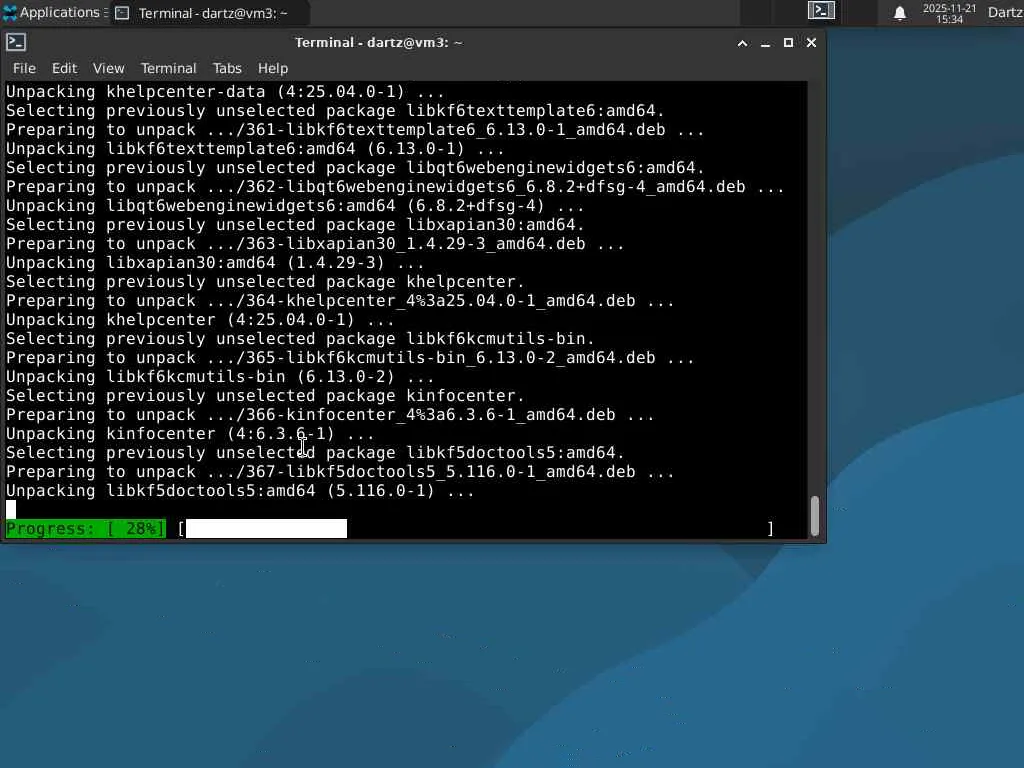Screen dimensions: 1024x768
Task: Open the notification bell icon
Action: 899,13
